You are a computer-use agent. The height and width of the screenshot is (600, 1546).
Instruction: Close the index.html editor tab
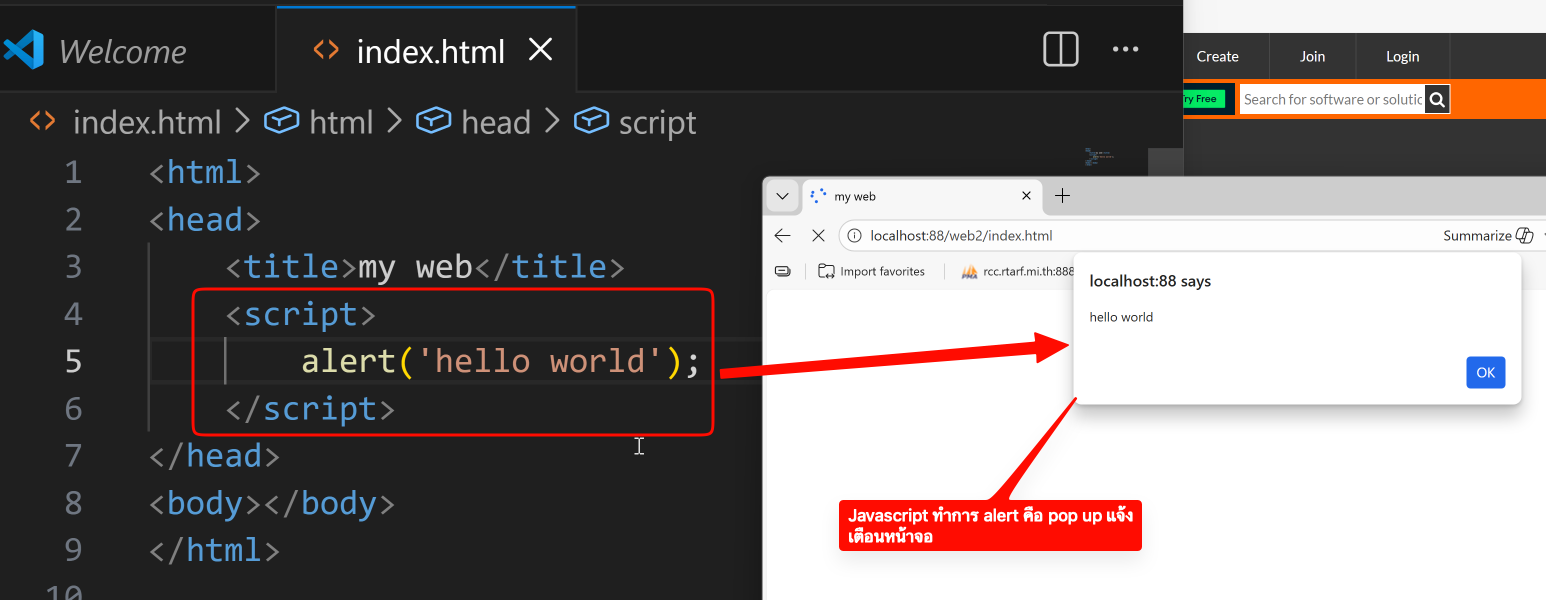[x=540, y=50]
